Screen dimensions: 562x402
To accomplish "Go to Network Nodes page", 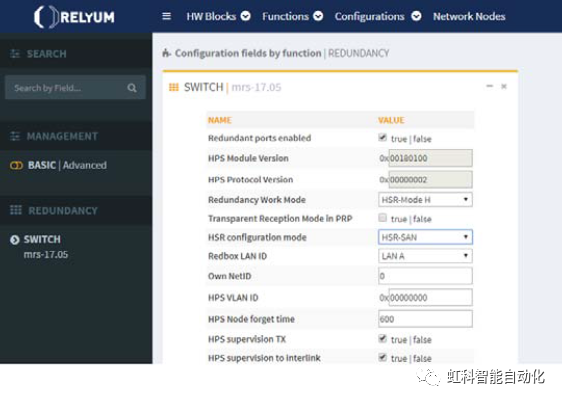I will (469, 16).
